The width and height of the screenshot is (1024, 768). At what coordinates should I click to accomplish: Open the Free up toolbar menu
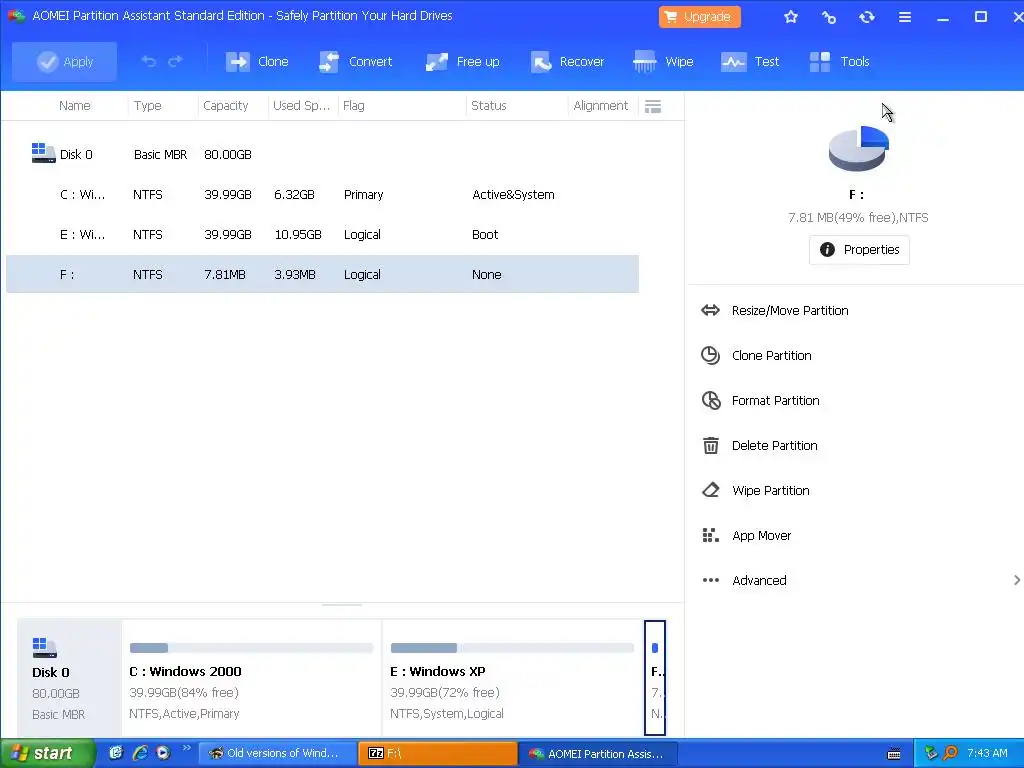[462, 61]
